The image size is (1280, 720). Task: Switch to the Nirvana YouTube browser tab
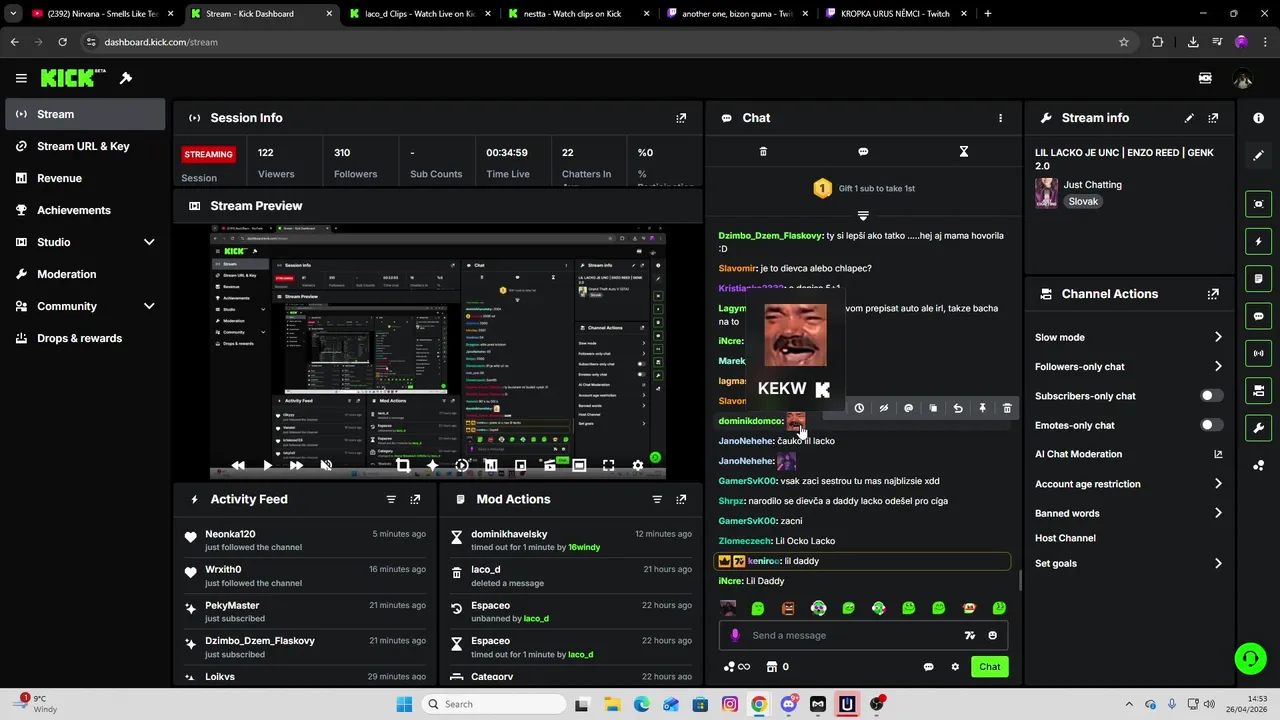coord(103,14)
